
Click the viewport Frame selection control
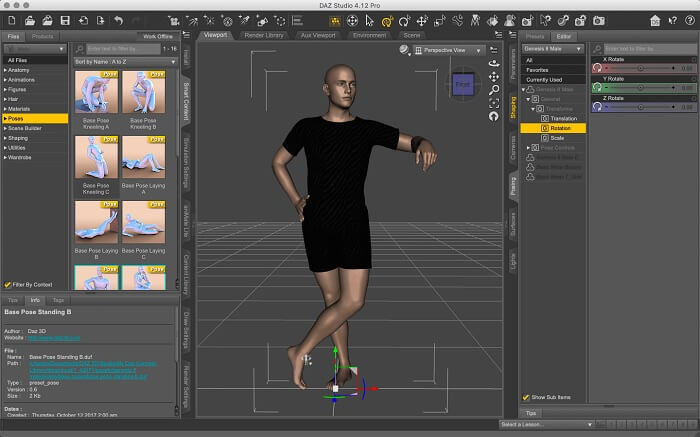tap(494, 104)
